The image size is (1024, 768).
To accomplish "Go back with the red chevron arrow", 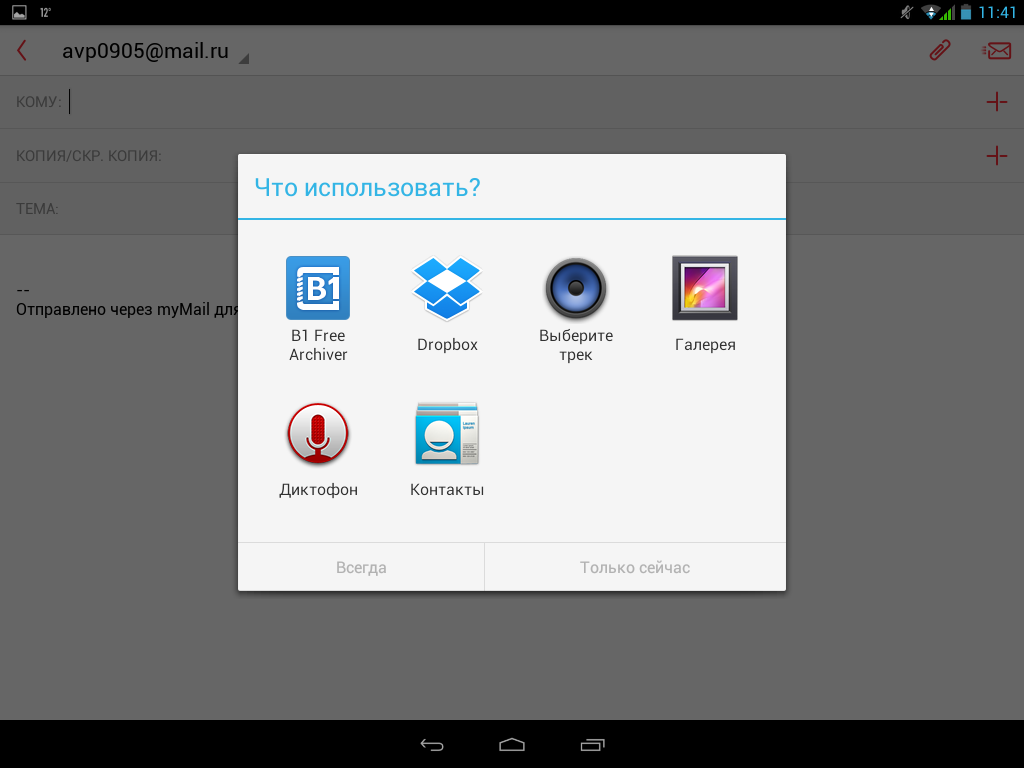I will [22, 50].
